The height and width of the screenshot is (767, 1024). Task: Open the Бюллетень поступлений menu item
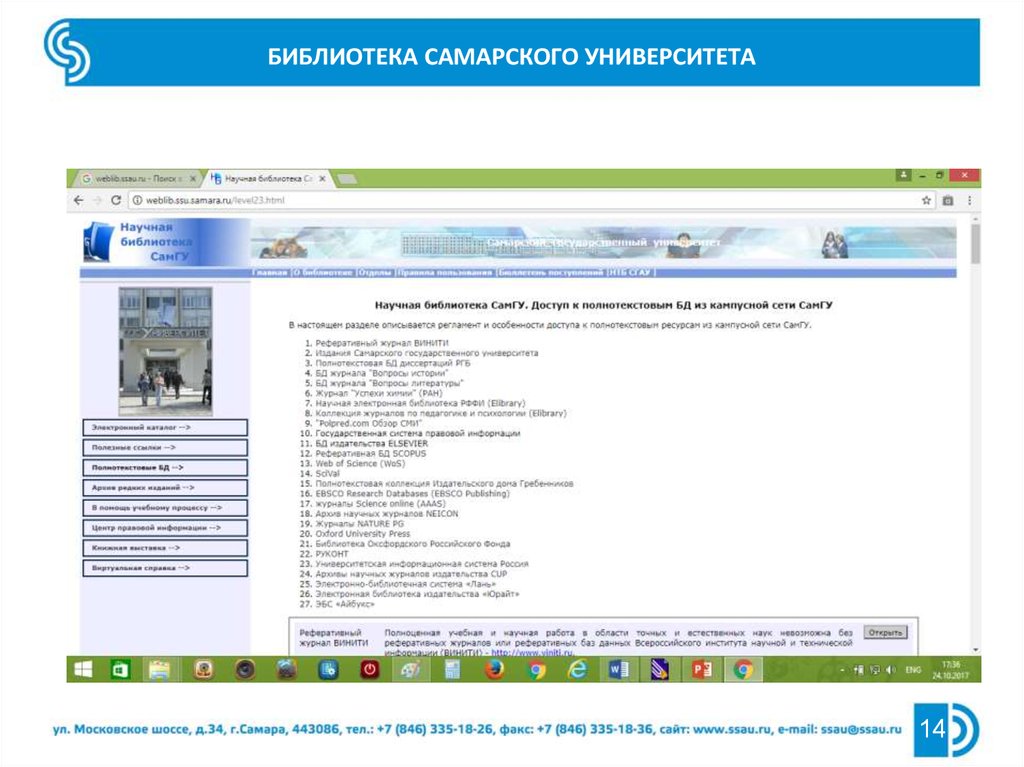pos(550,272)
